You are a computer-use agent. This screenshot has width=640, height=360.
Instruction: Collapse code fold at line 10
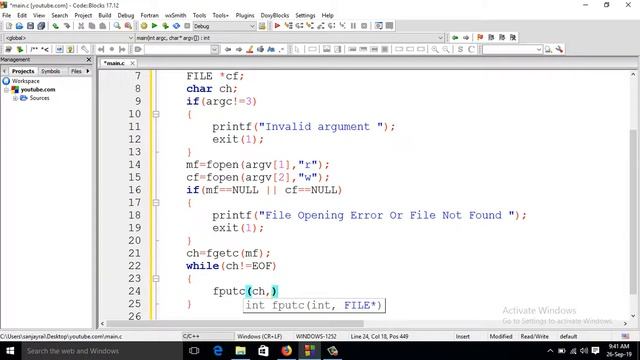tap(156, 114)
